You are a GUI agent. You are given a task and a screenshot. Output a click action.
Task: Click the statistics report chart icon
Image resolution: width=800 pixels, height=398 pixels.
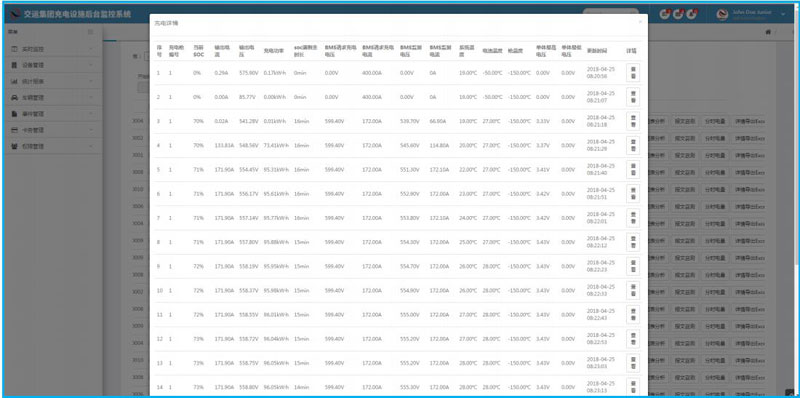[x=14, y=82]
